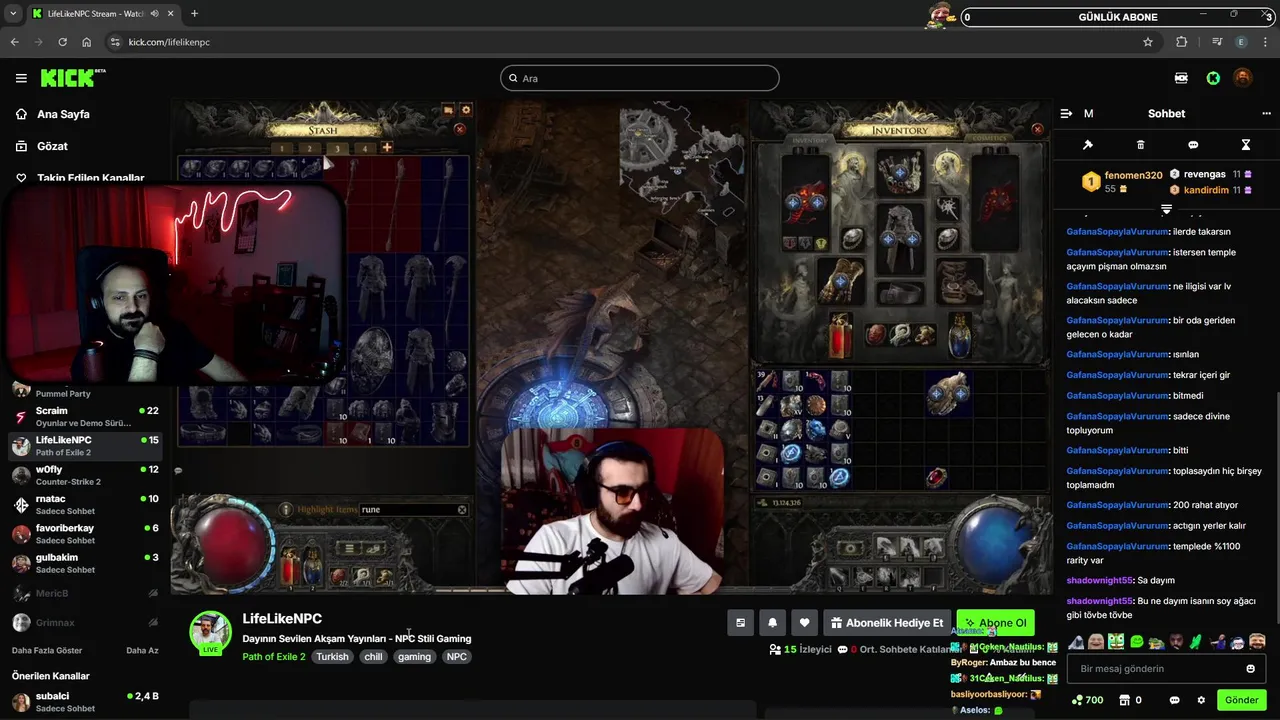The width and height of the screenshot is (1280, 720).
Task: Click the gaming tag
Action: tap(414, 657)
